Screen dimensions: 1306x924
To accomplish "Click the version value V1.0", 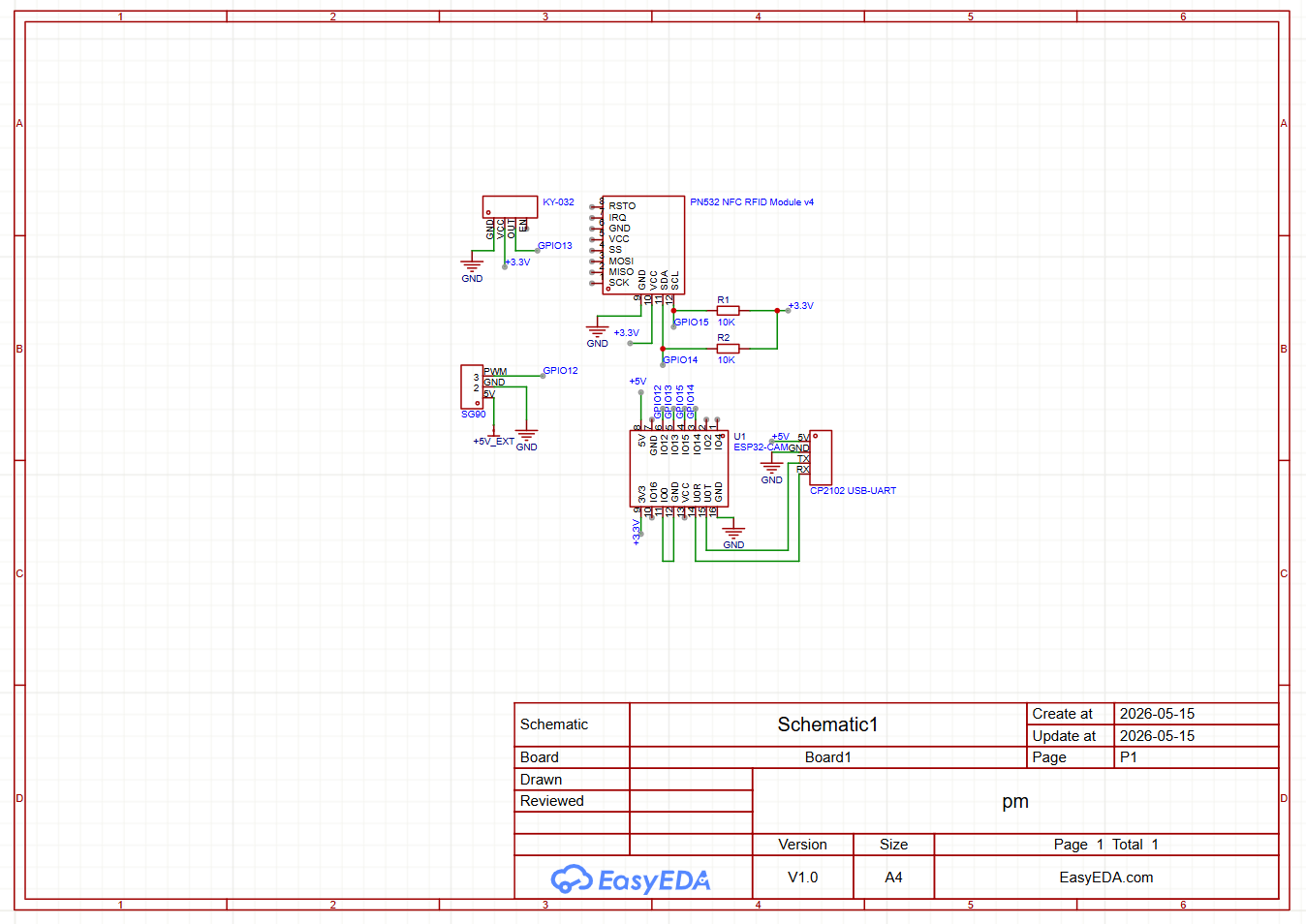I will click(802, 878).
